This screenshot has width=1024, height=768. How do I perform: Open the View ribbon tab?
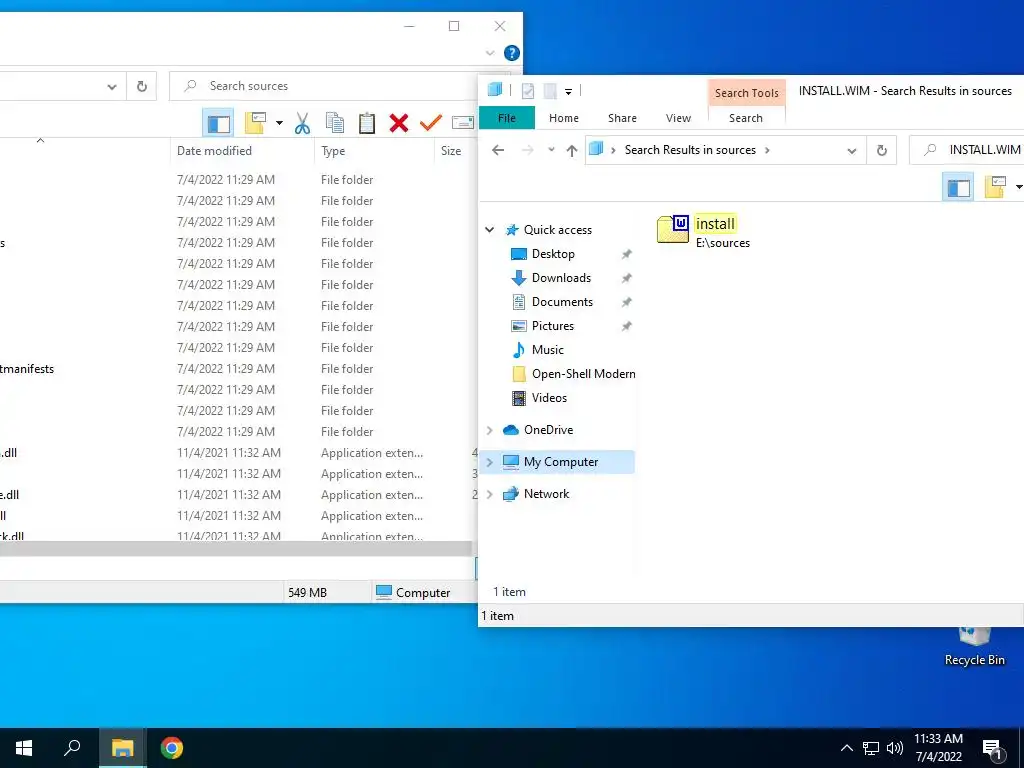coord(679,118)
